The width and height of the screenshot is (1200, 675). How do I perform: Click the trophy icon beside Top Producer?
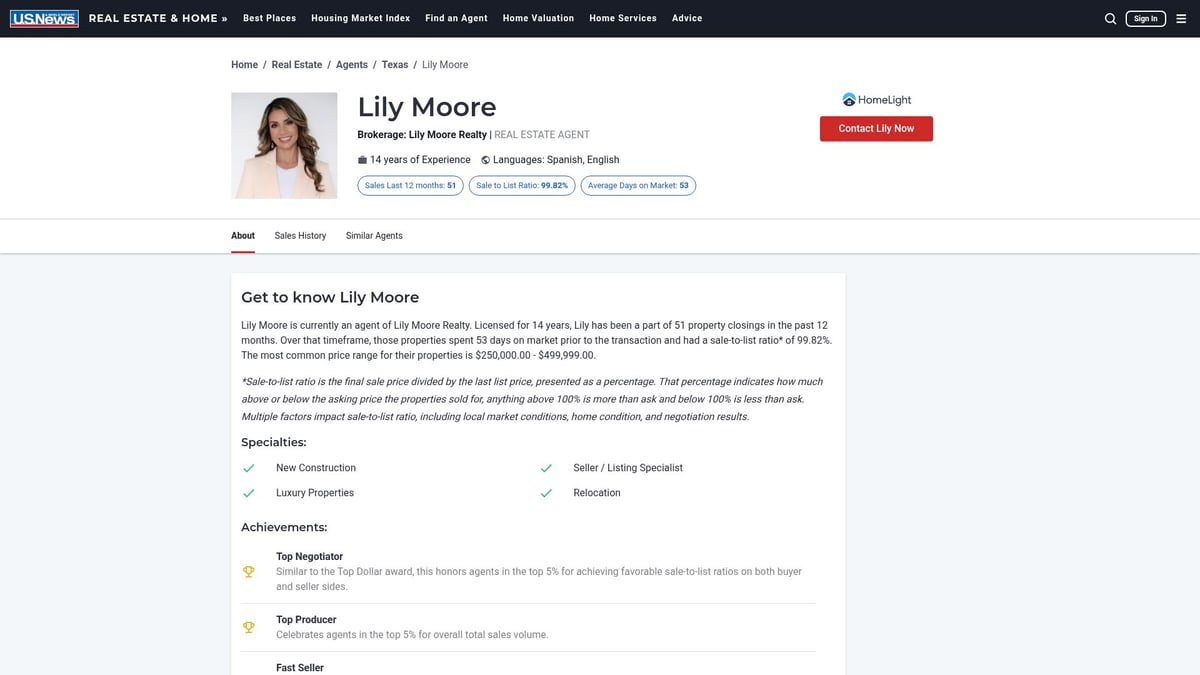(248, 627)
